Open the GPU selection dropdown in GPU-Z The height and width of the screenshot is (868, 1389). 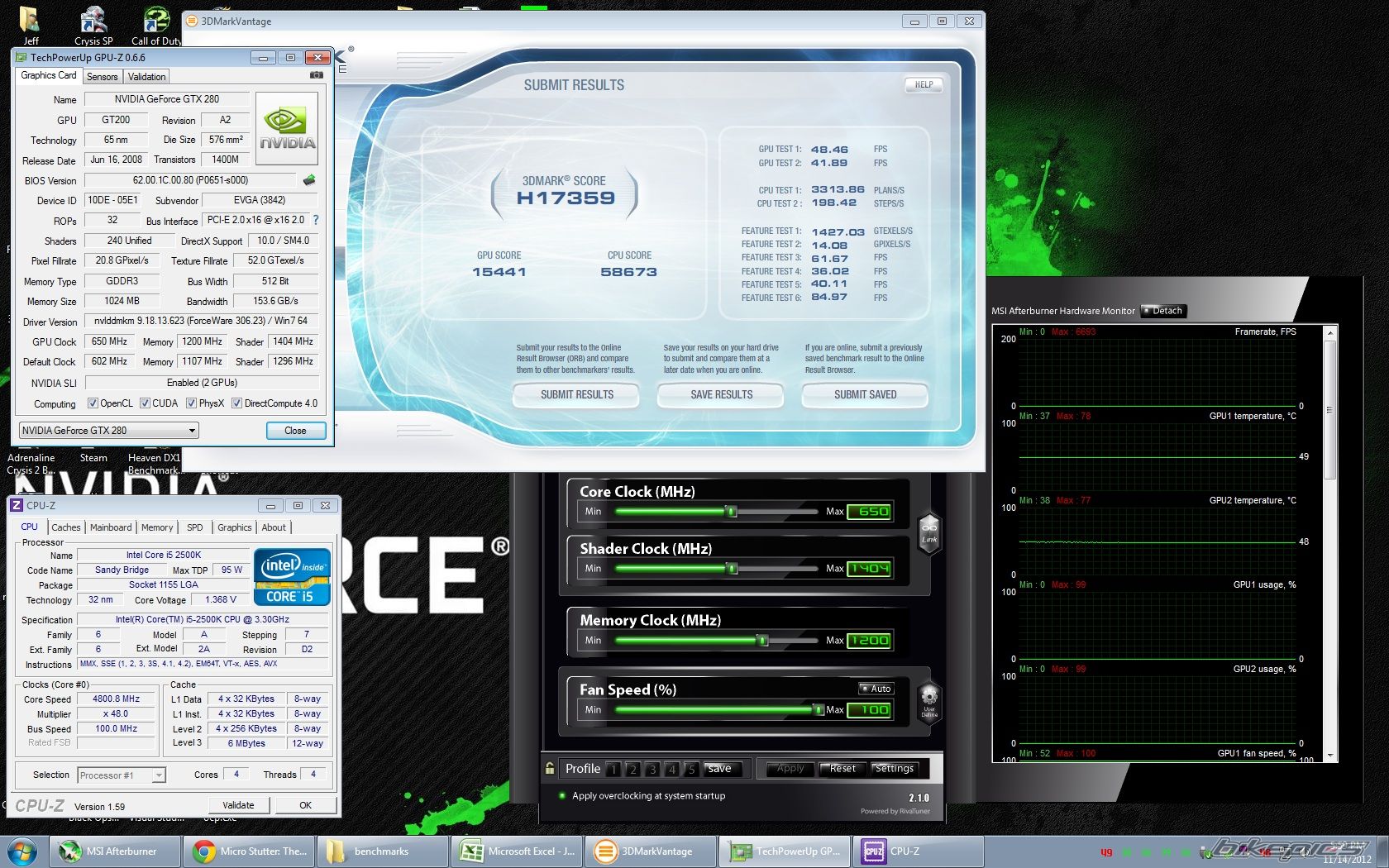tap(108, 431)
